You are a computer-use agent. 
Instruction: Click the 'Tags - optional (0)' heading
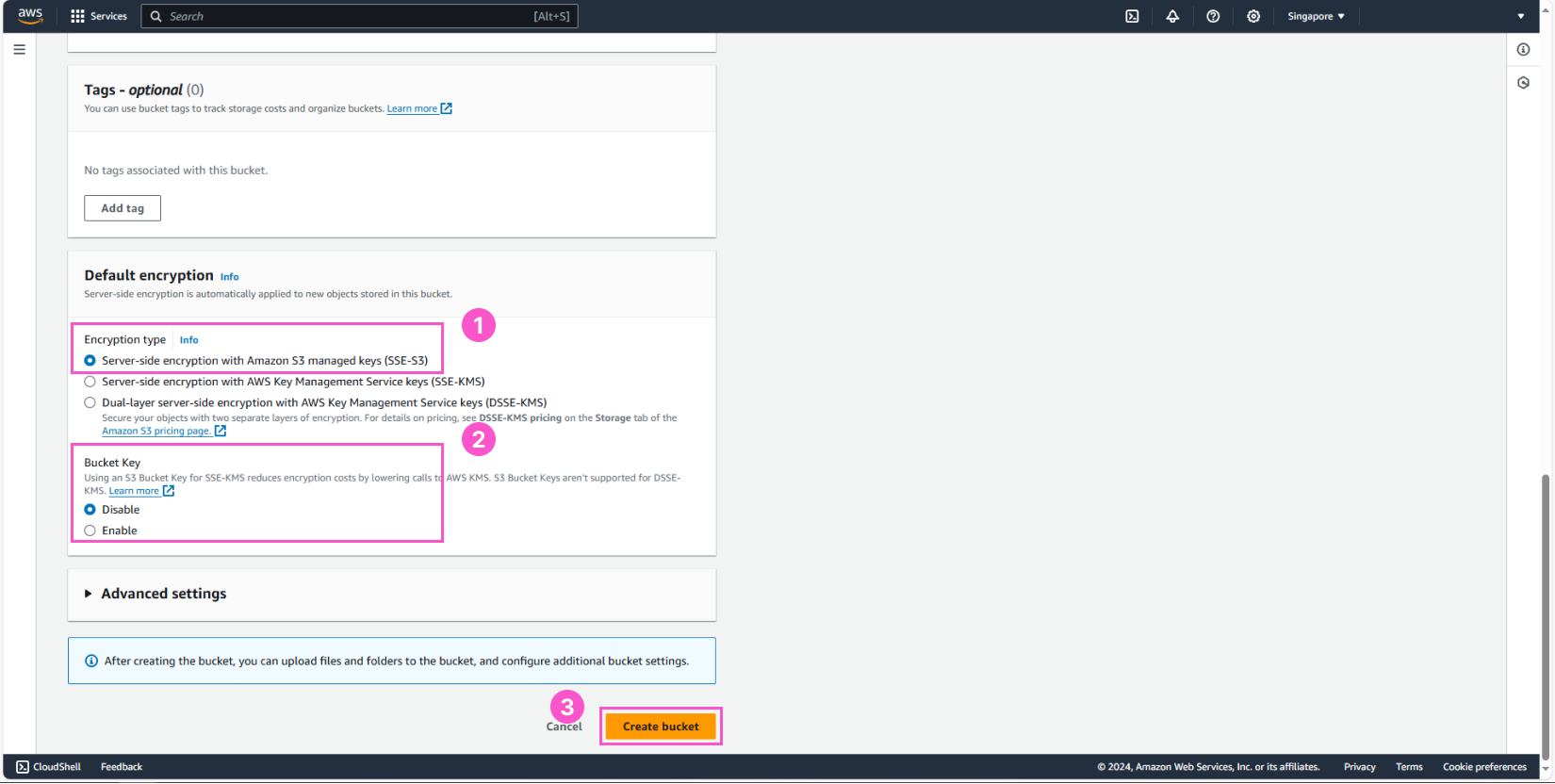click(x=144, y=90)
